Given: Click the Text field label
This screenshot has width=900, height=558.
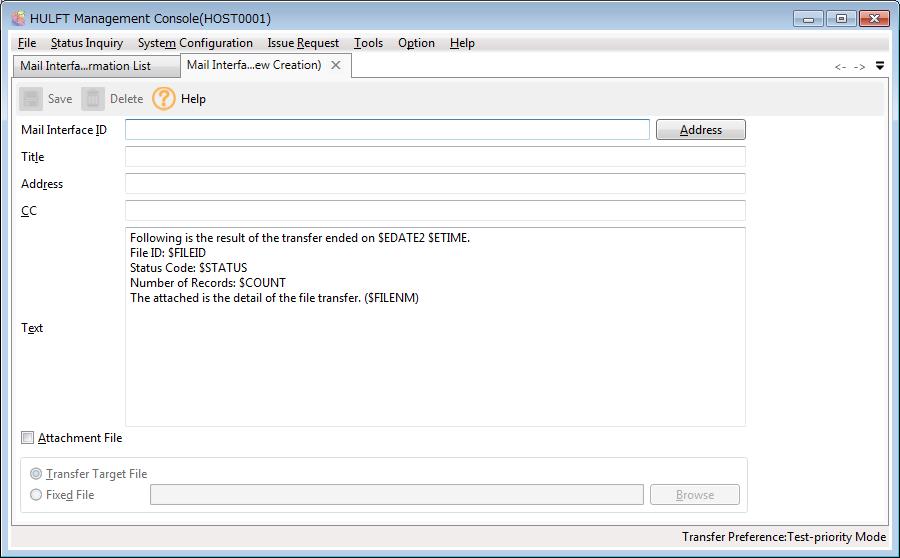Looking at the screenshot, I should 32,328.
